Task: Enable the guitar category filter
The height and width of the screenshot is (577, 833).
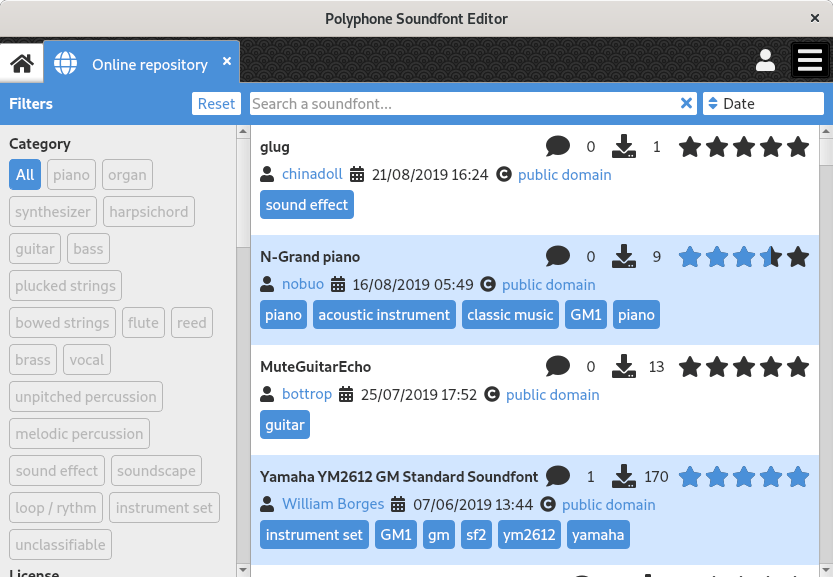Action: pos(33,248)
